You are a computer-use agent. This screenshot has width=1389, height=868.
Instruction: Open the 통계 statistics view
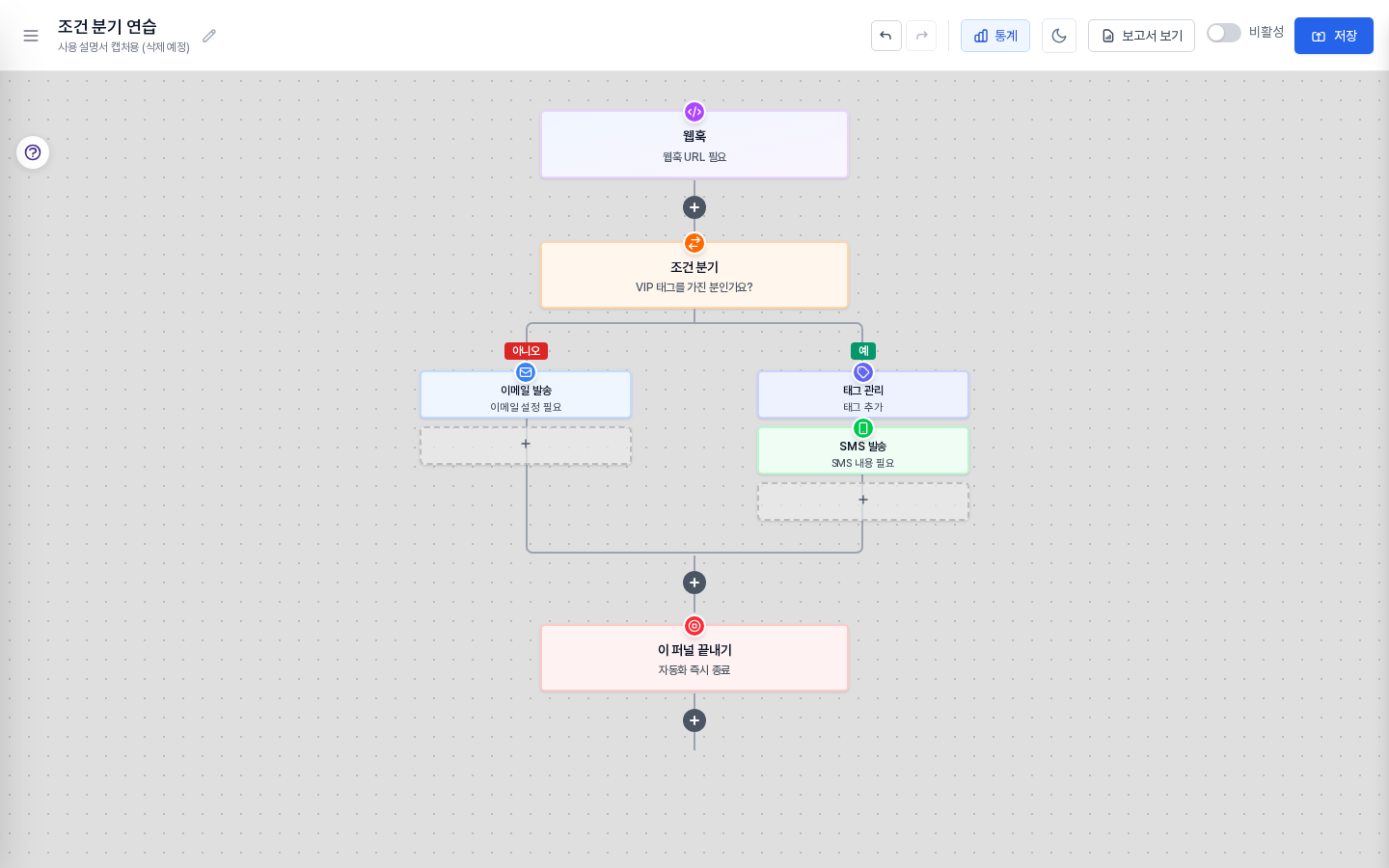coord(995,36)
